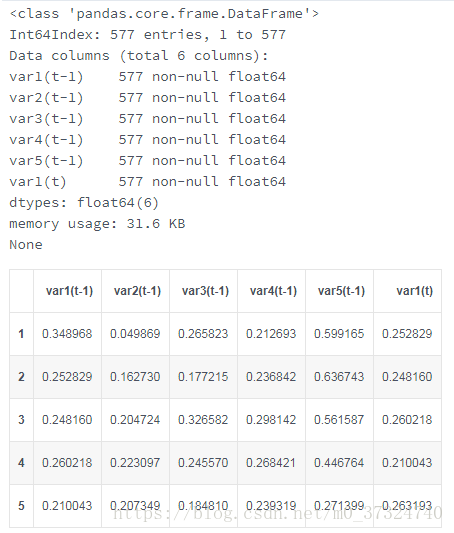The height and width of the screenshot is (533, 454).
Task: Click the var1(t-1) column header
Action: [69, 291]
